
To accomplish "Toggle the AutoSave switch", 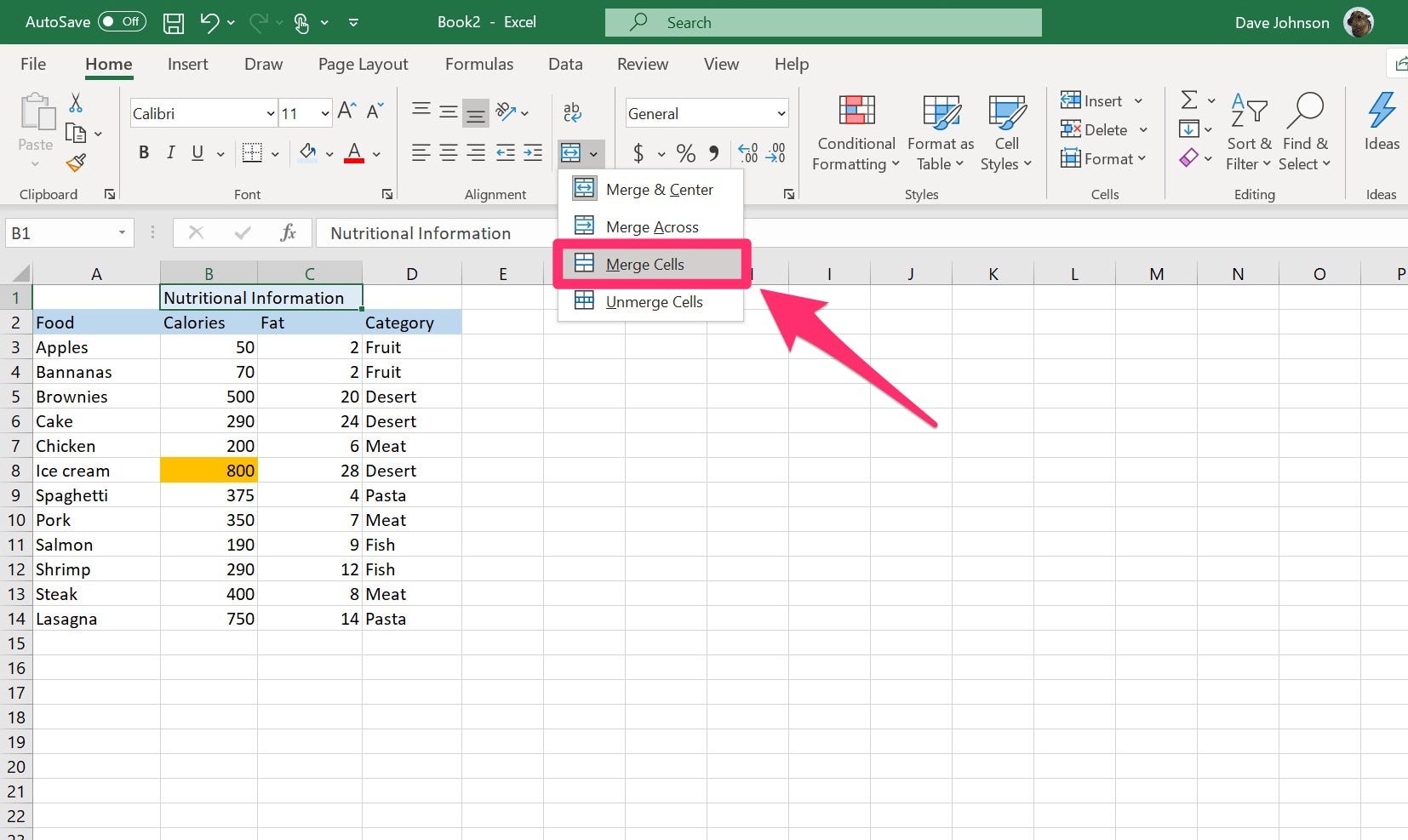I will 122,22.
